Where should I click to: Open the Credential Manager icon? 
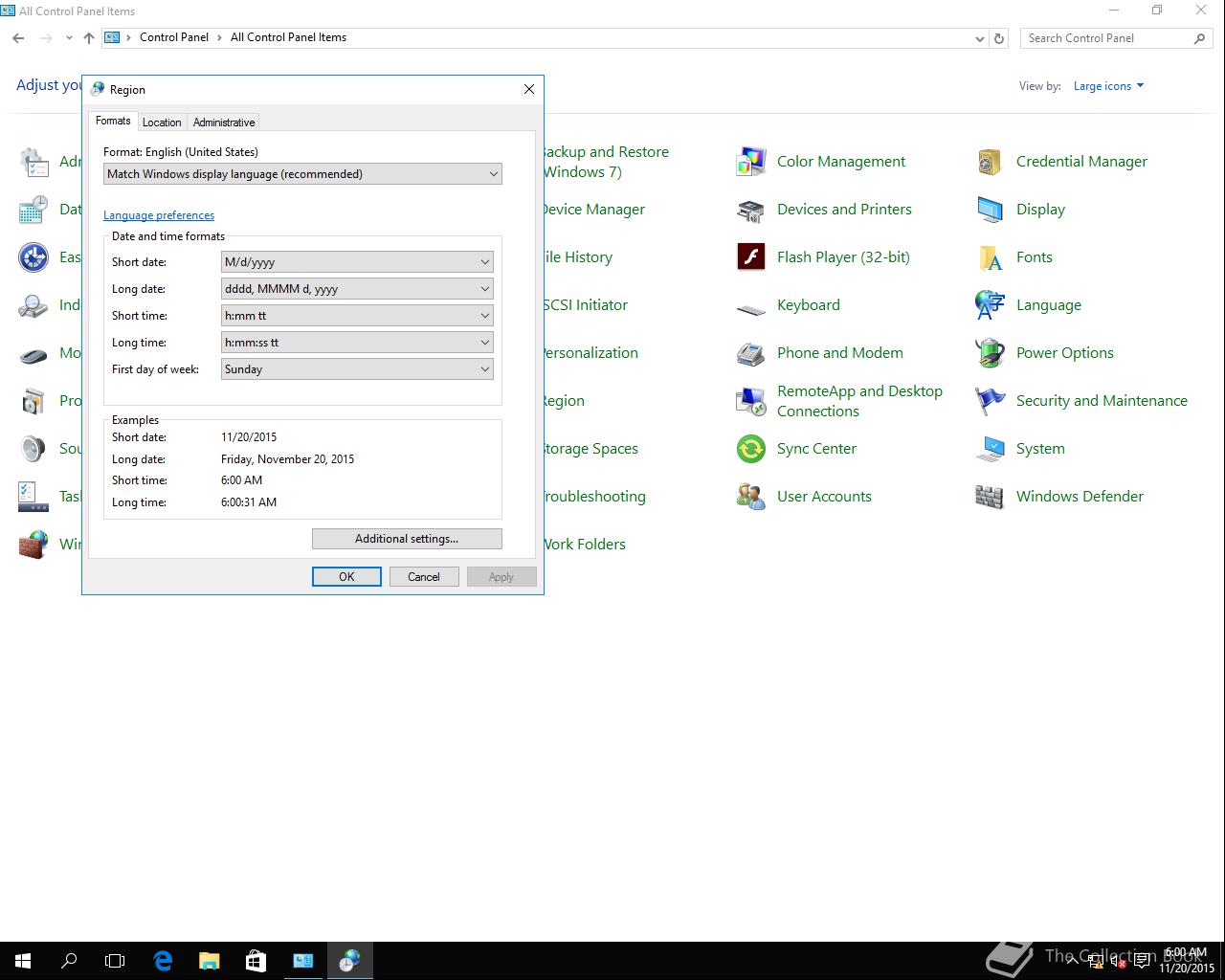point(990,162)
